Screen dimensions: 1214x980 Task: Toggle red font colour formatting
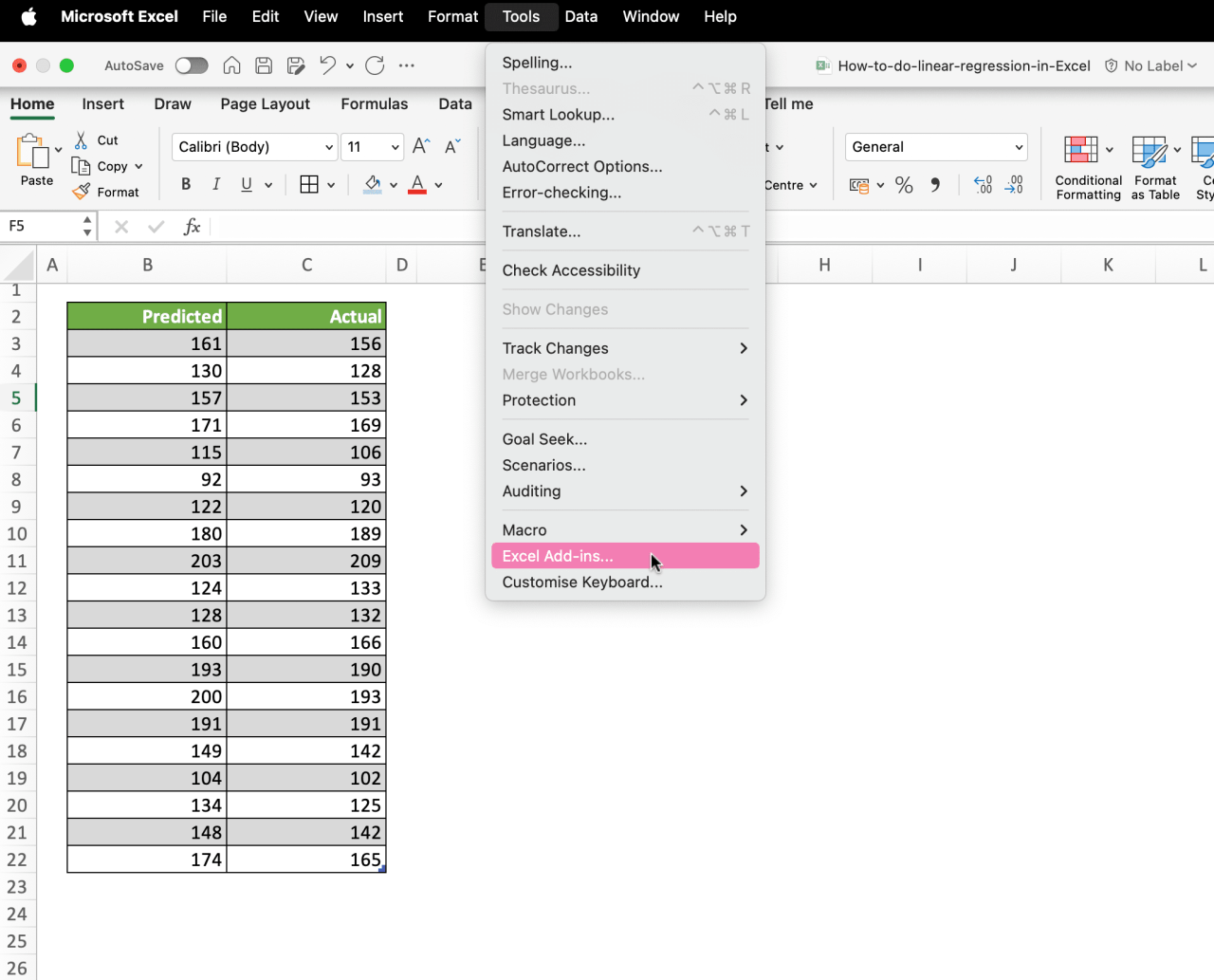[x=416, y=183]
